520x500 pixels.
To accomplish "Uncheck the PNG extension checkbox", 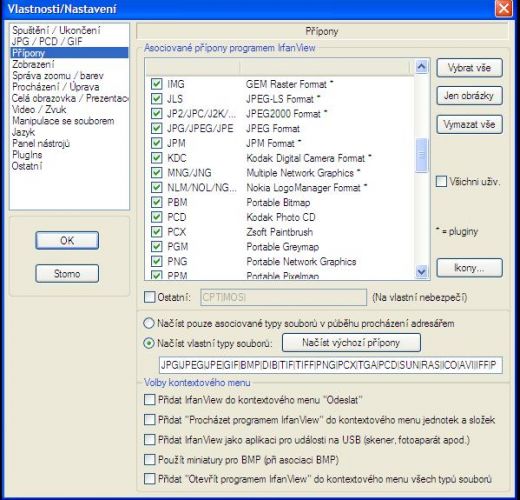I will [x=157, y=261].
